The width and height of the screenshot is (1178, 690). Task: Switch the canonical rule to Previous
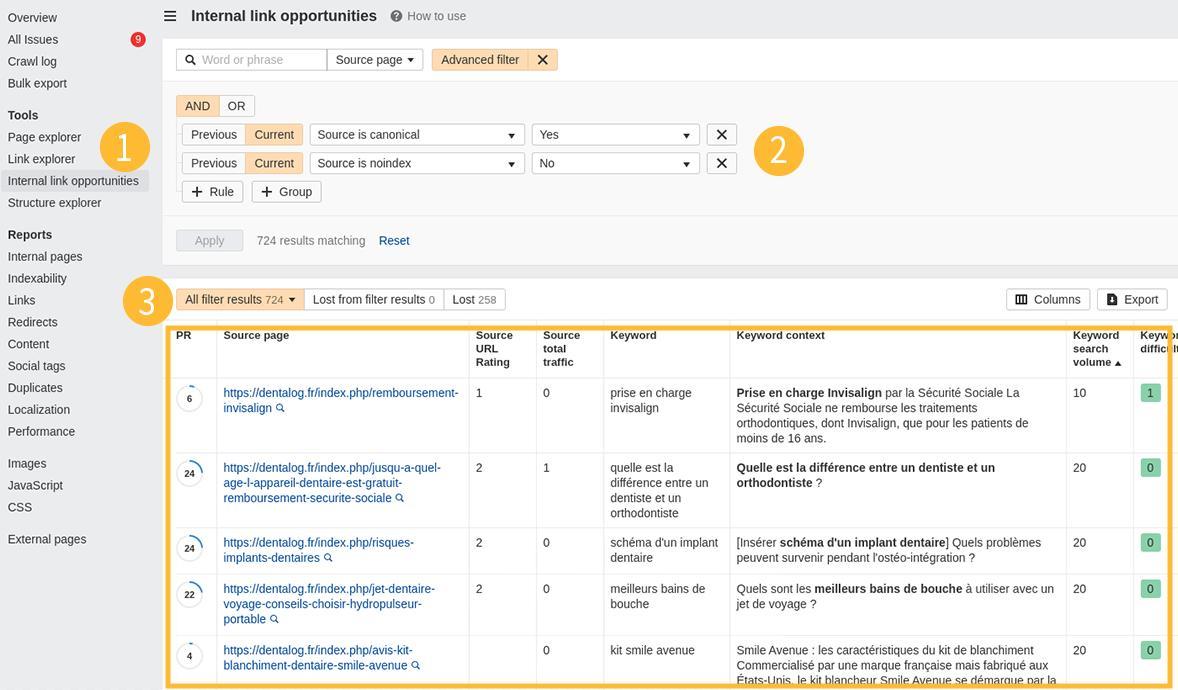(x=213, y=134)
